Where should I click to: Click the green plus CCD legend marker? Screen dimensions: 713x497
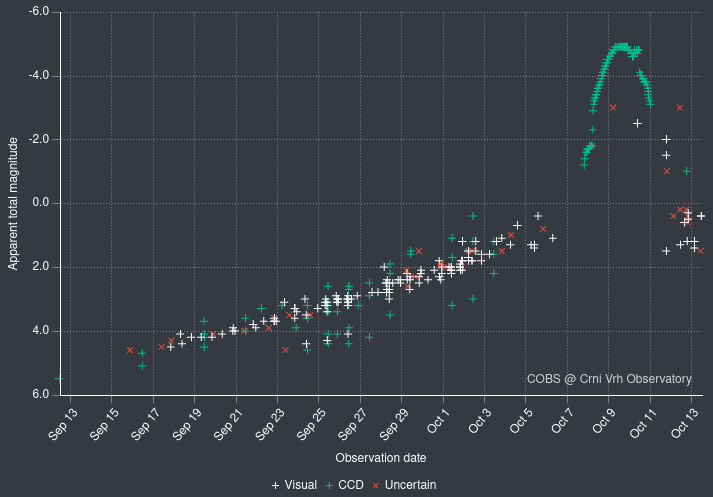click(x=329, y=486)
